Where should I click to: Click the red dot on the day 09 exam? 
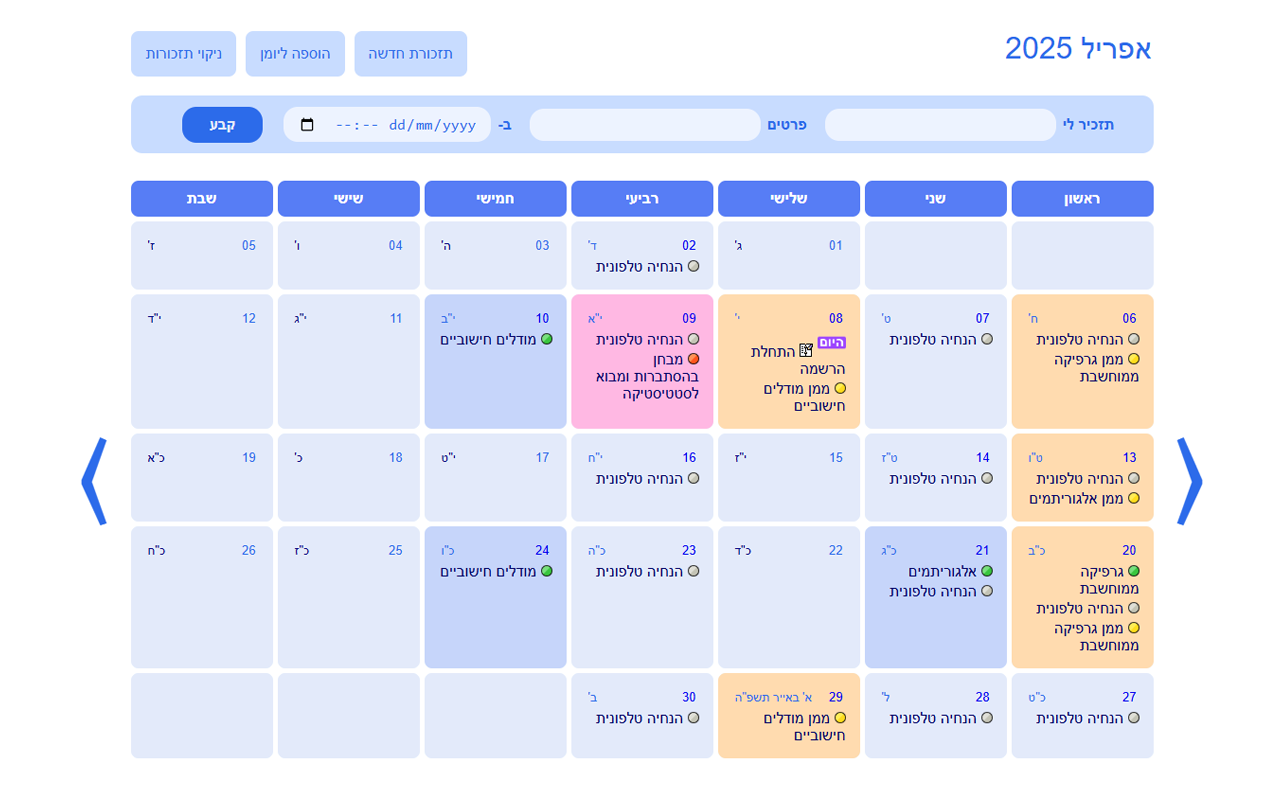click(x=693, y=359)
